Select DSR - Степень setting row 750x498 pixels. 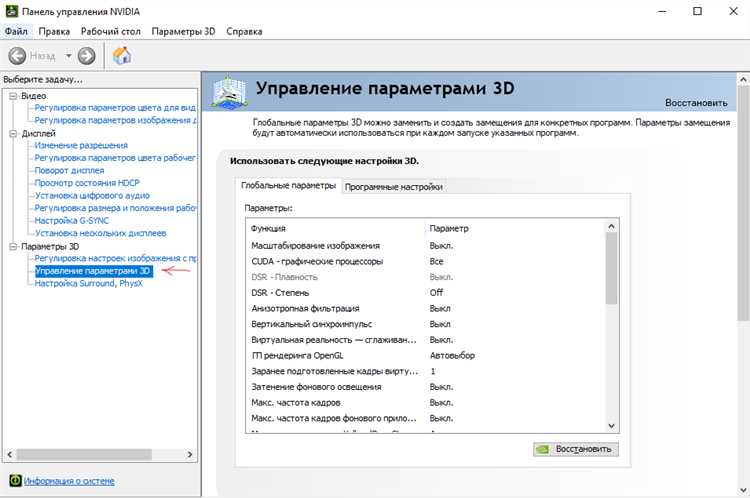(426, 292)
